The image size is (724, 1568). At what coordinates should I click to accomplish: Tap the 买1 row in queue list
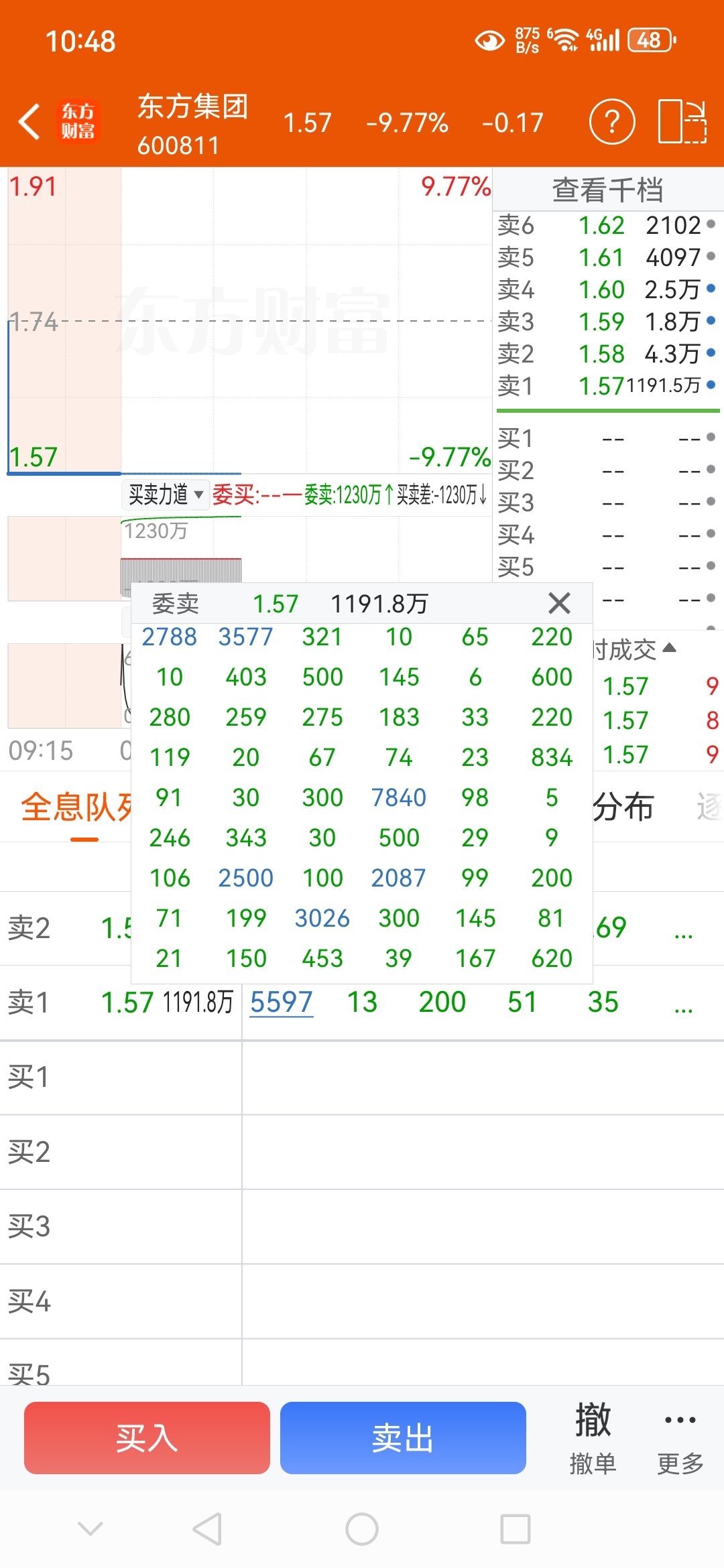tap(362, 1077)
